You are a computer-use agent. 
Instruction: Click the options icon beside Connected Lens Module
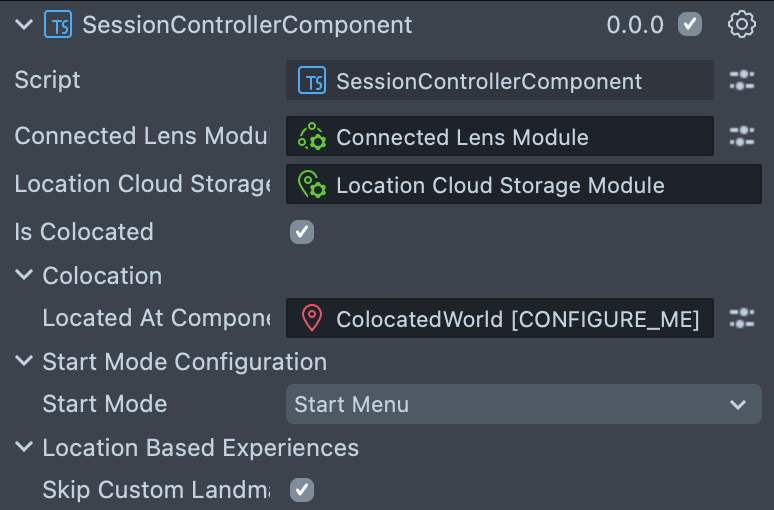click(741, 136)
